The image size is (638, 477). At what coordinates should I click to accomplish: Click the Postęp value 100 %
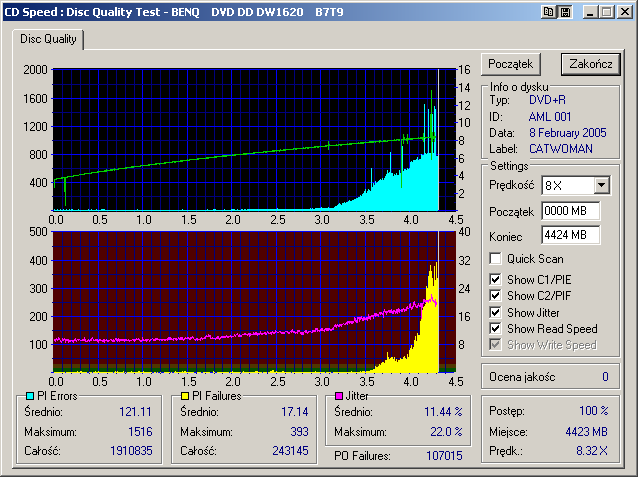click(594, 411)
